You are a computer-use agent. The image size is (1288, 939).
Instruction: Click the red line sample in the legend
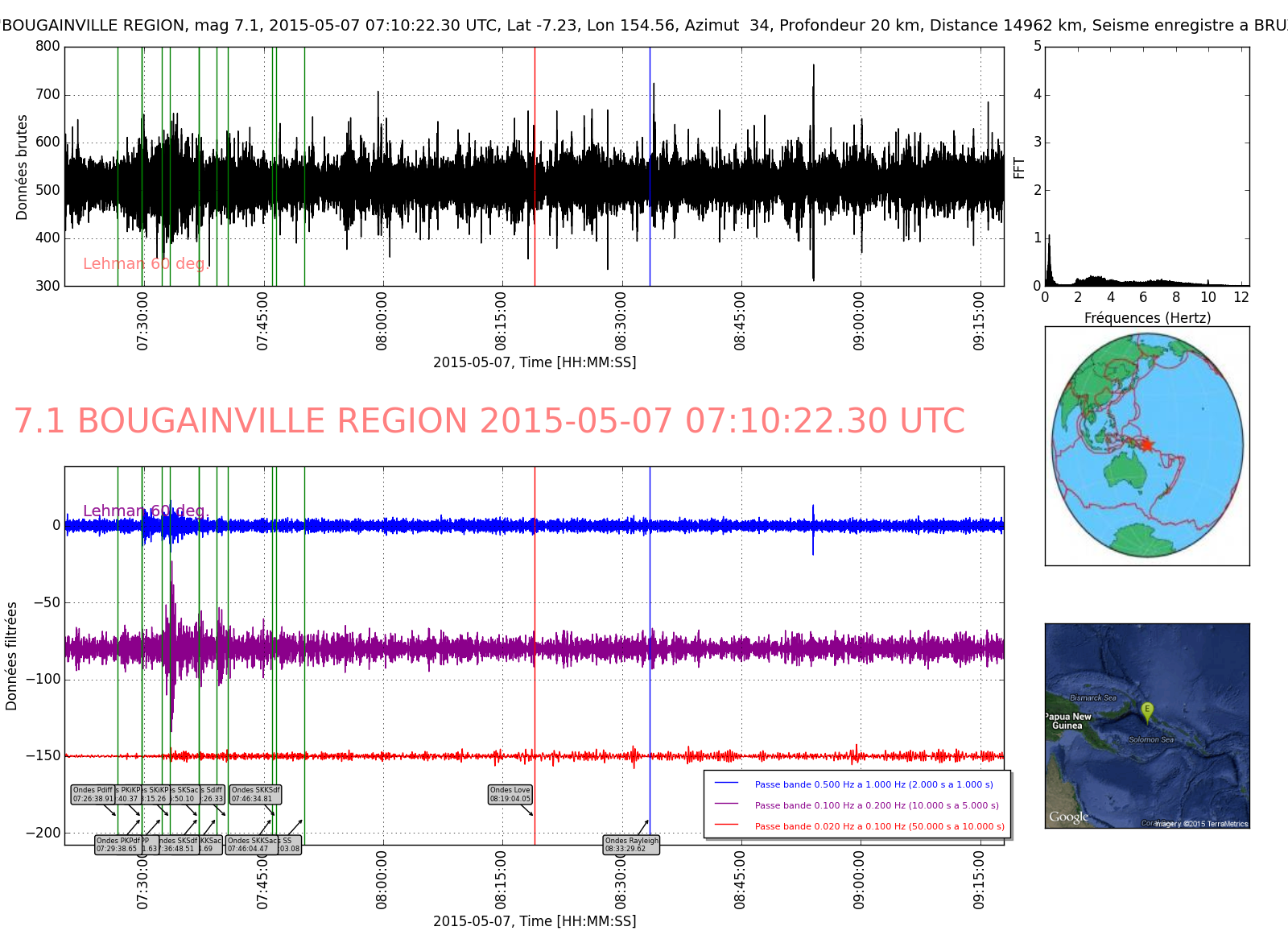pyautogui.click(x=726, y=825)
